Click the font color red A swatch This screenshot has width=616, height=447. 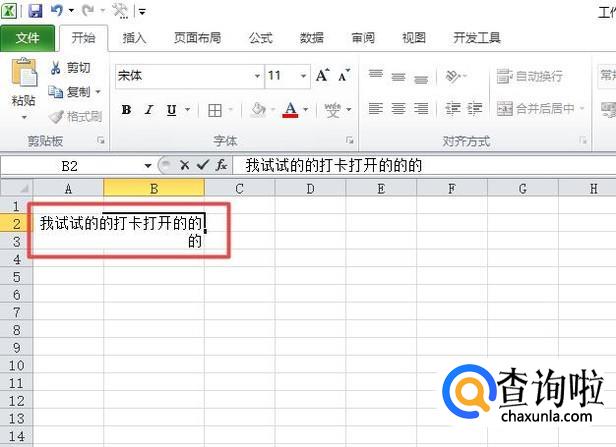coord(290,110)
